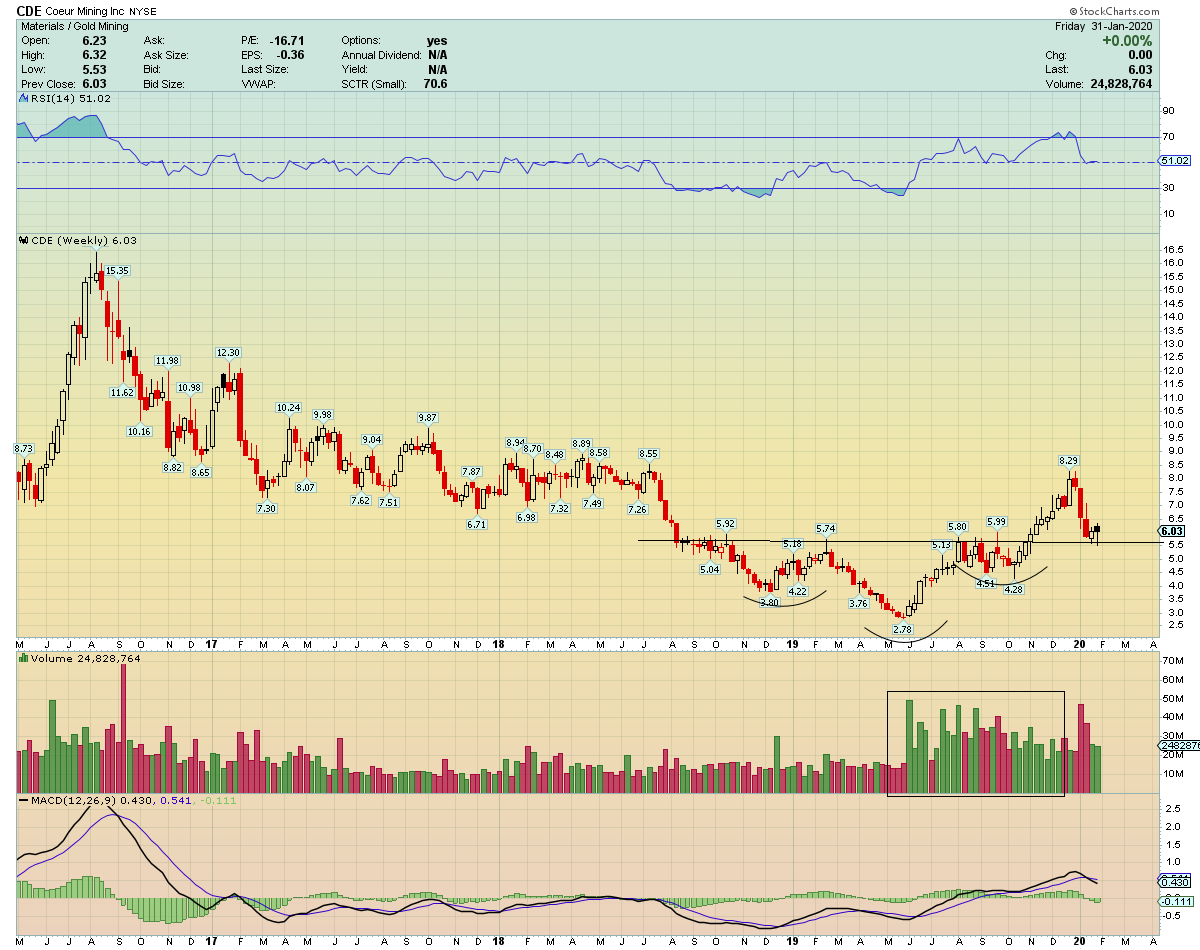1200x950 pixels.
Task: Click the +0.00% percent change value
Action: [1128, 41]
